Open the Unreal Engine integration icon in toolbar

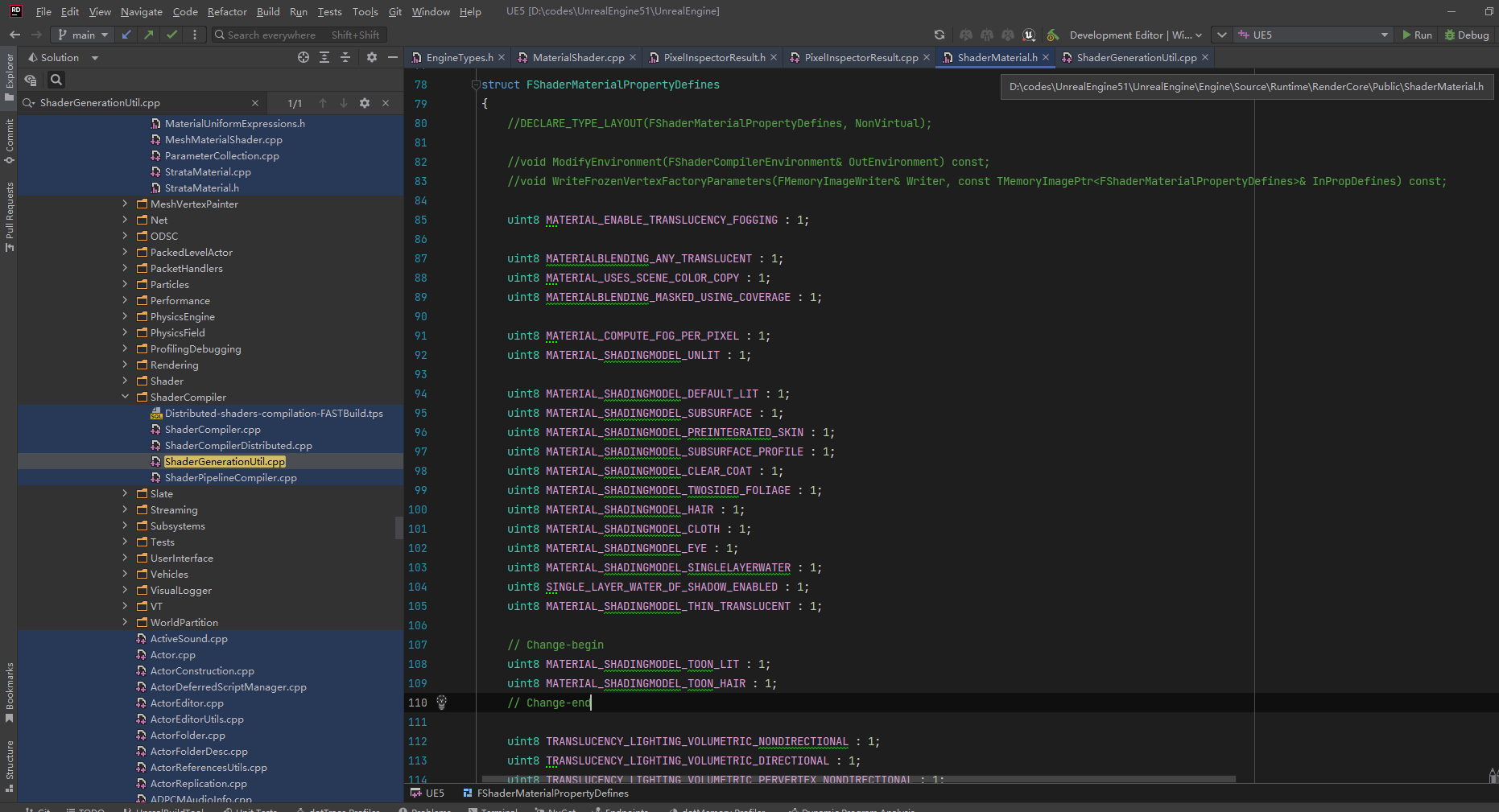1028,35
